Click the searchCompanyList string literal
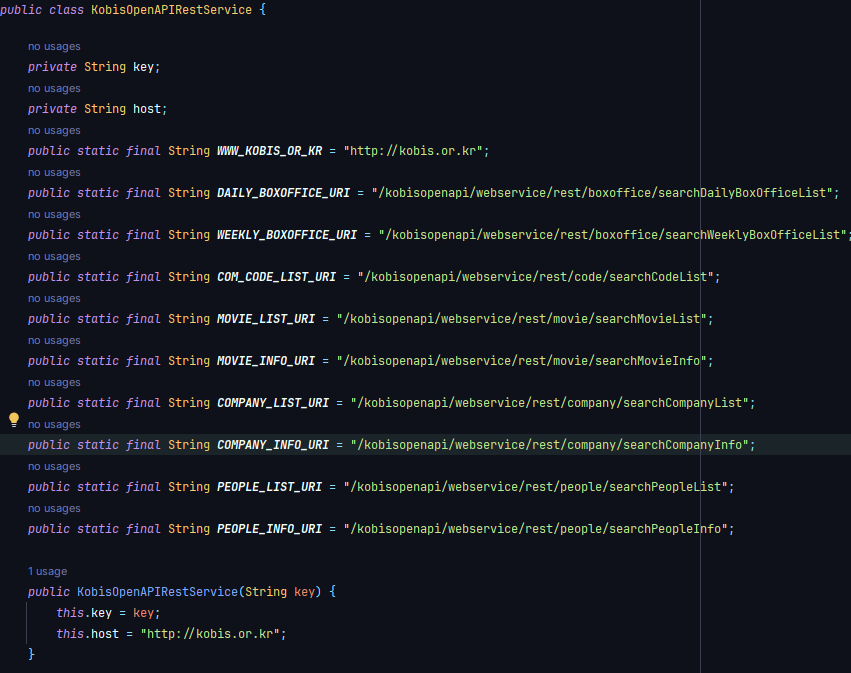Image resolution: width=851 pixels, height=673 pixels. tap(550, 403)
